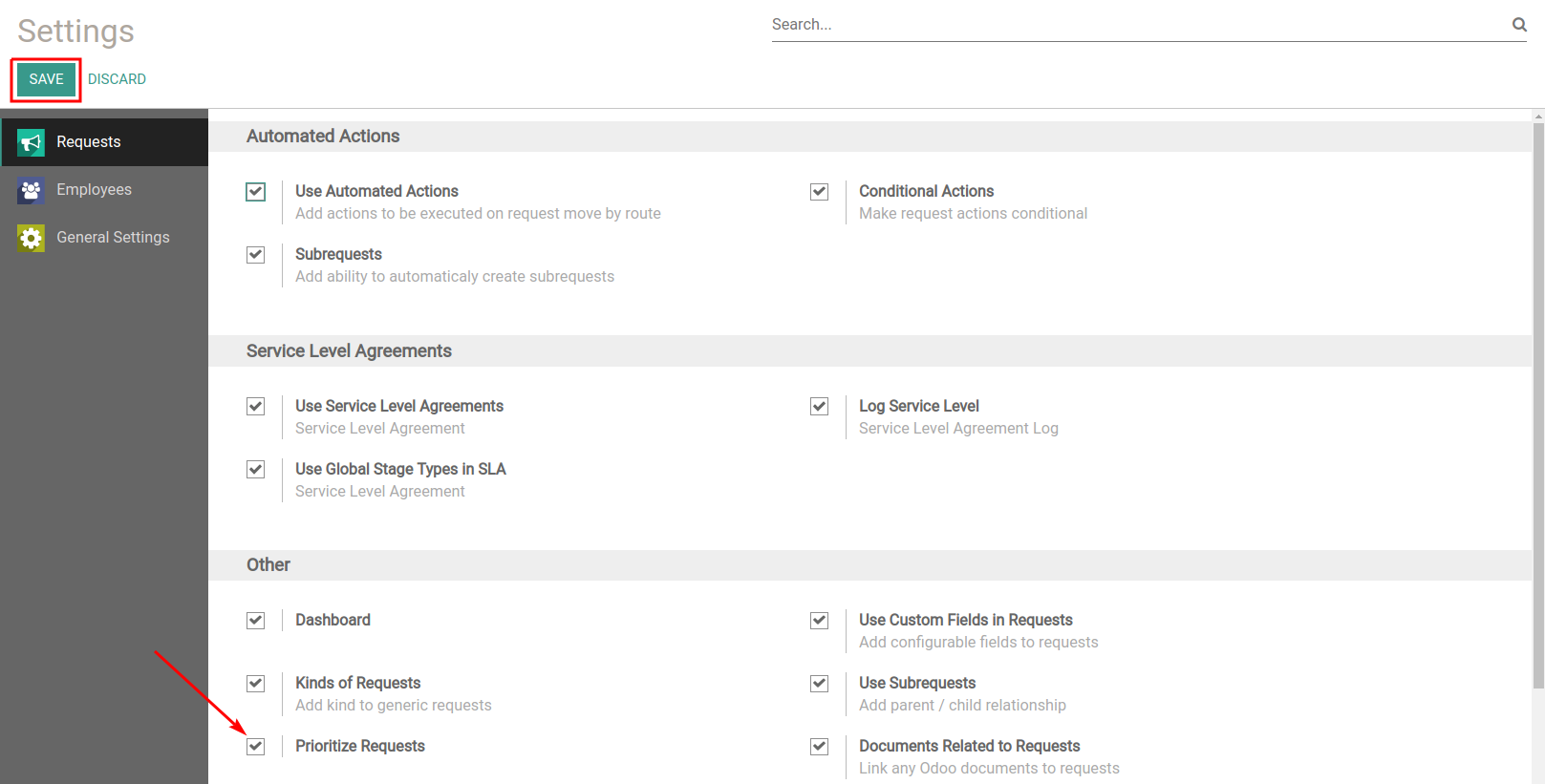Uncheck the Log Service Level option
The height and width of the screenshot is (784, 1545).
[x=819, y=407]
